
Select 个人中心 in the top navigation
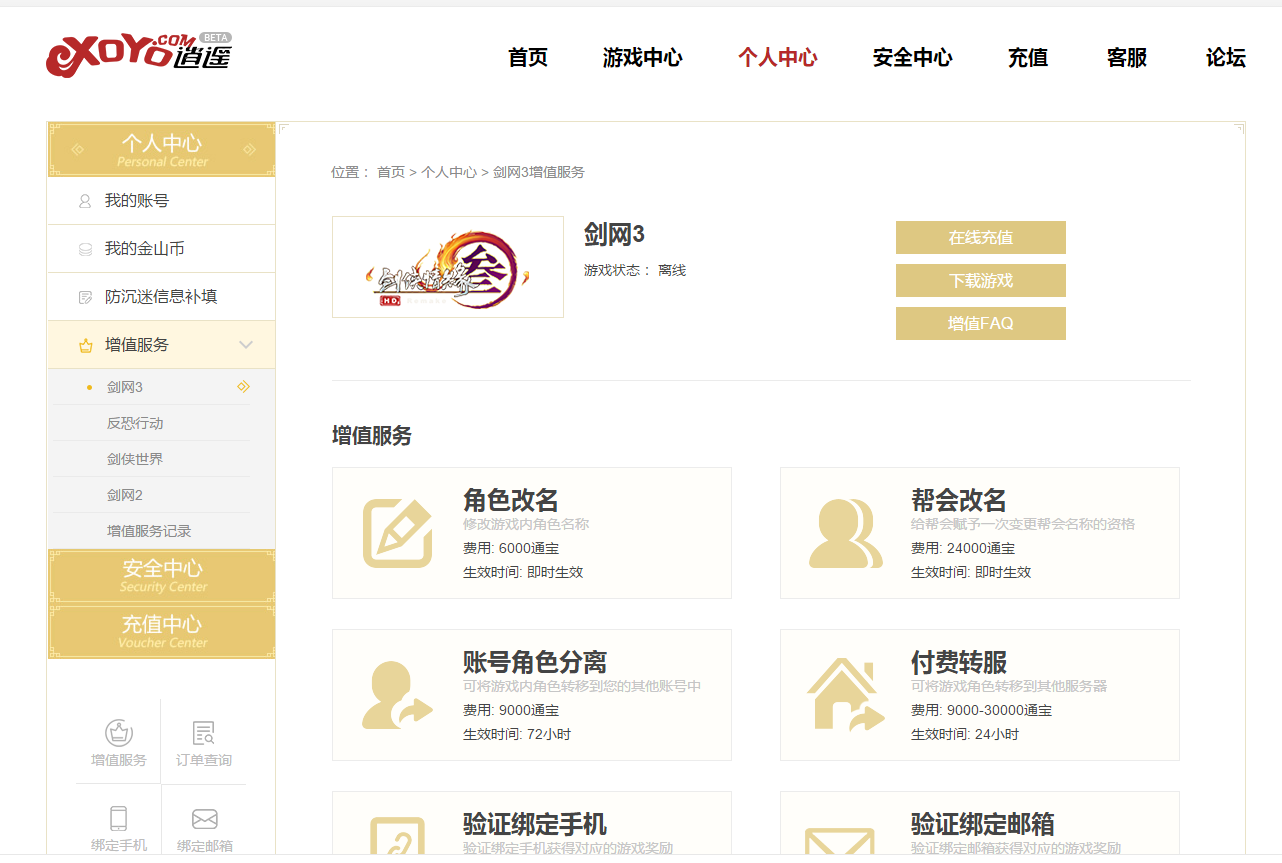point(778,58)
